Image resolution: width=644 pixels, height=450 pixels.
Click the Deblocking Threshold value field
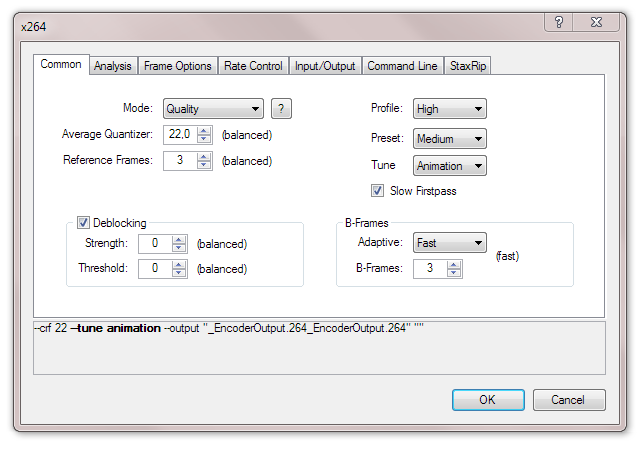pyautogui.click(x=155, y=269)
